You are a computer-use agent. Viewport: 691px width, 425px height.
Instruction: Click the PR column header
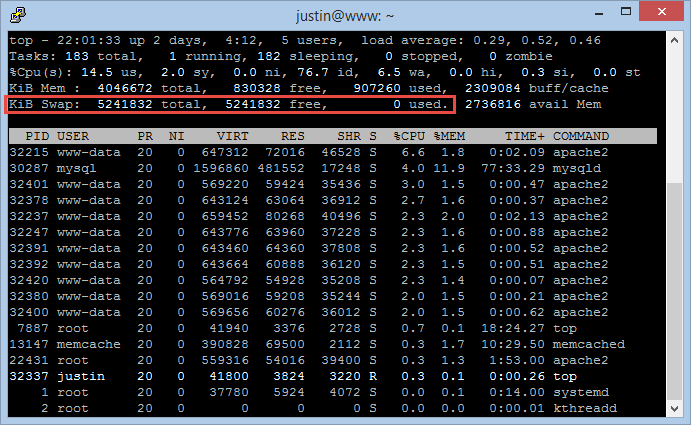coord(145,136)
